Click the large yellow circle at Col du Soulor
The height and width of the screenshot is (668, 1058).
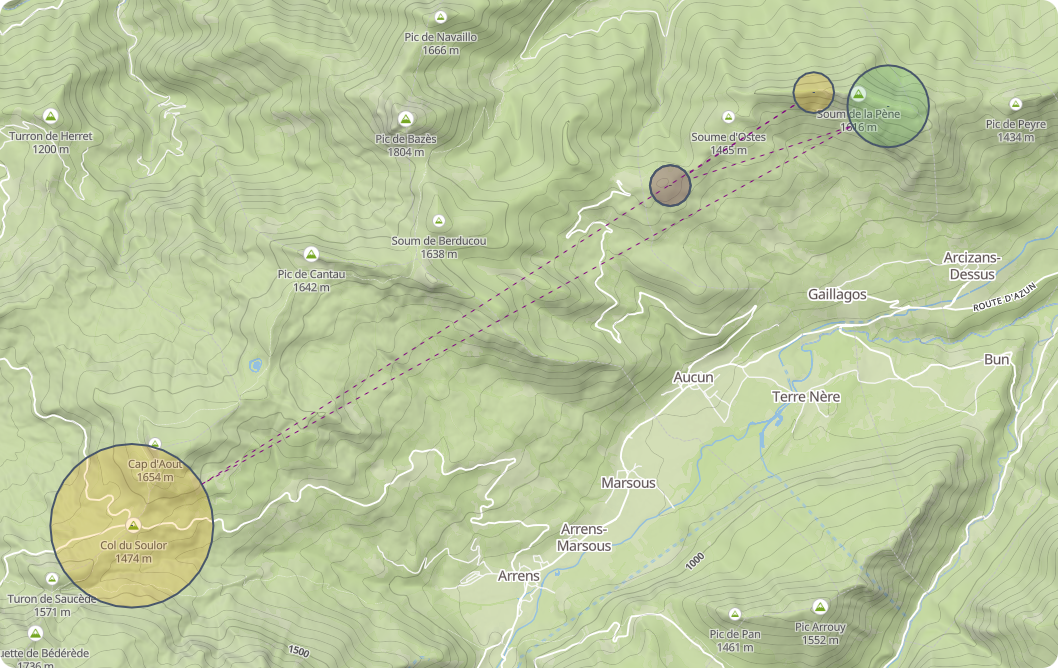coord(132,526)
